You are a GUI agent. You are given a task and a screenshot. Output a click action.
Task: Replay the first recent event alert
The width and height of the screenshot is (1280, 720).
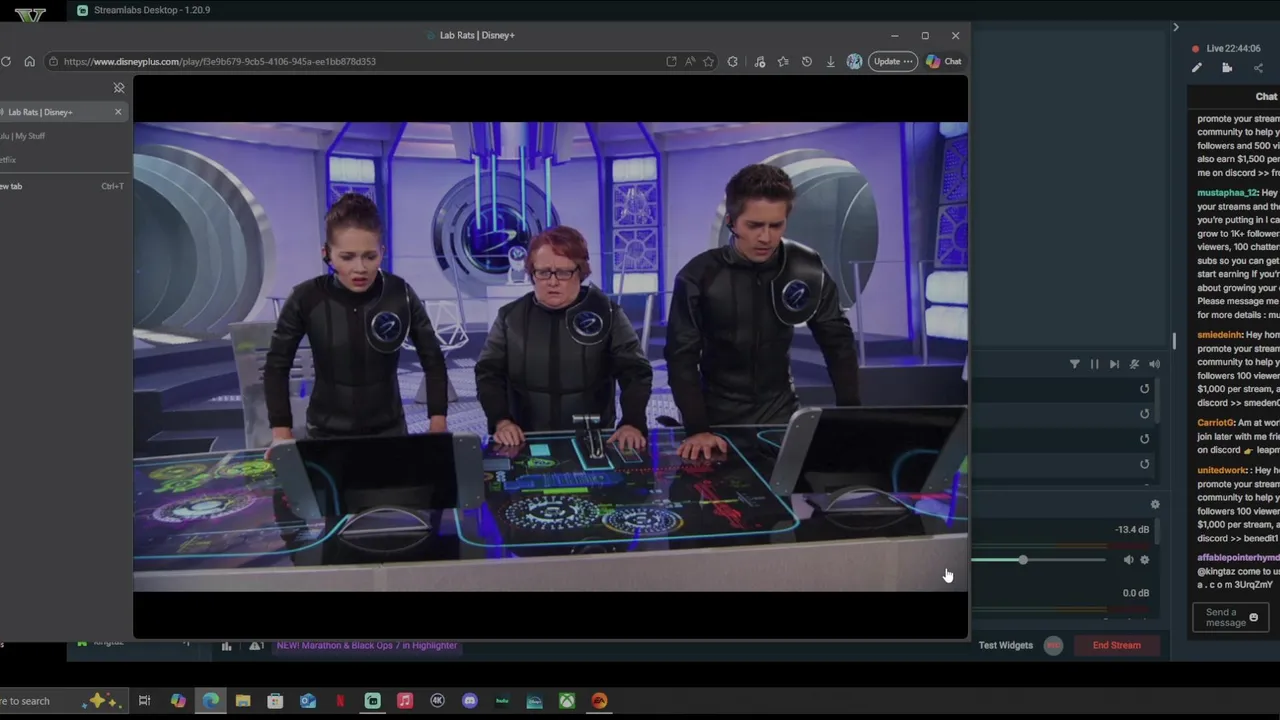tap(1145, 389)
